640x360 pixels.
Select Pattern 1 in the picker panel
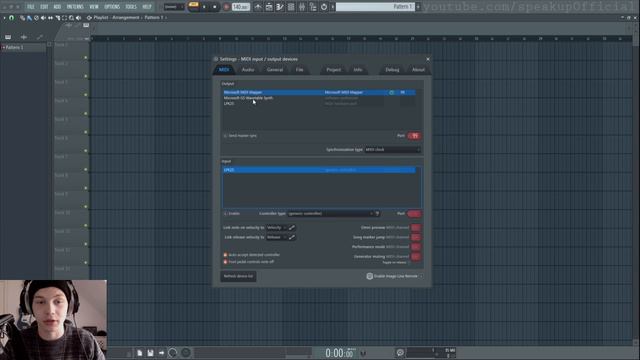(24, 47)
